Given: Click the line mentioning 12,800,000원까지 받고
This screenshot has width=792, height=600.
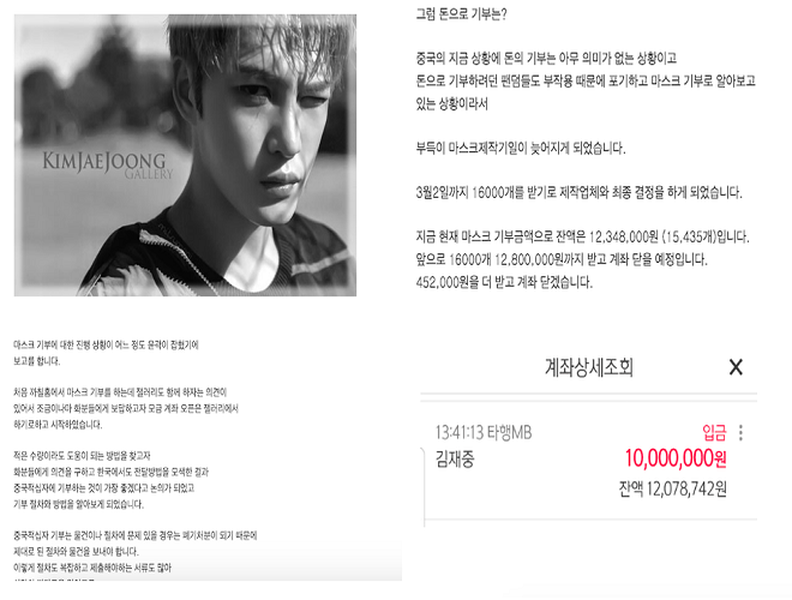Looking at the screenshot, I should click(x=562, y=260).
